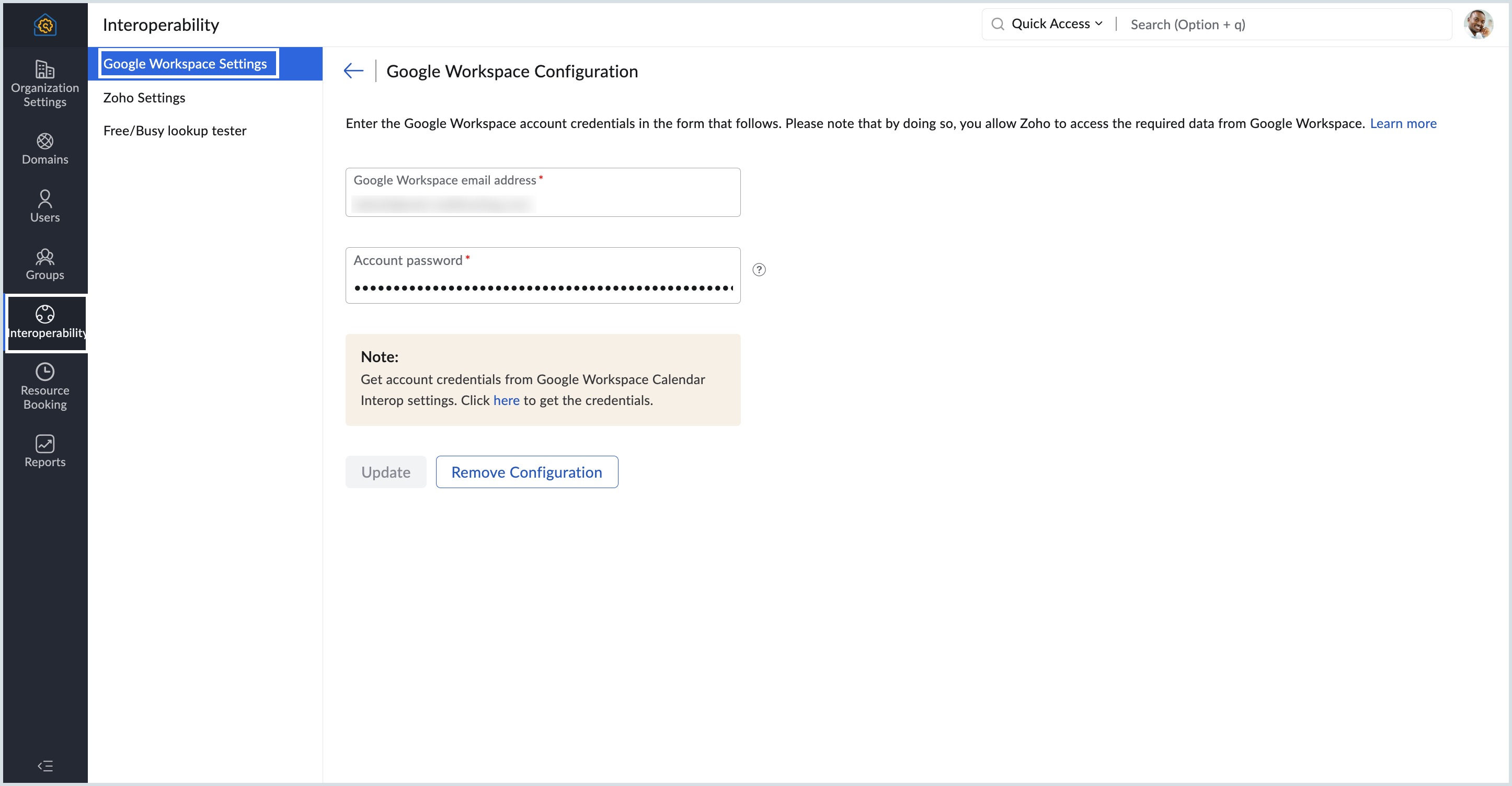Click the back arrow icon
The width and height of the screenshot is (1512, 786).
point(353,71)
